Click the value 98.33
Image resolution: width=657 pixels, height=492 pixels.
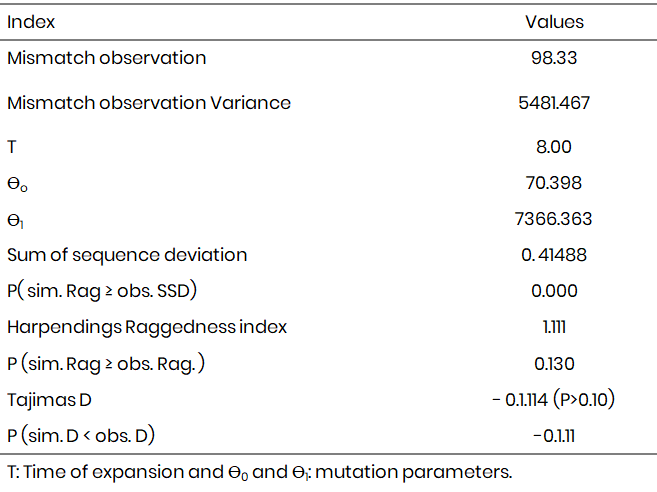pyautogui.click(x=554, y=58)
